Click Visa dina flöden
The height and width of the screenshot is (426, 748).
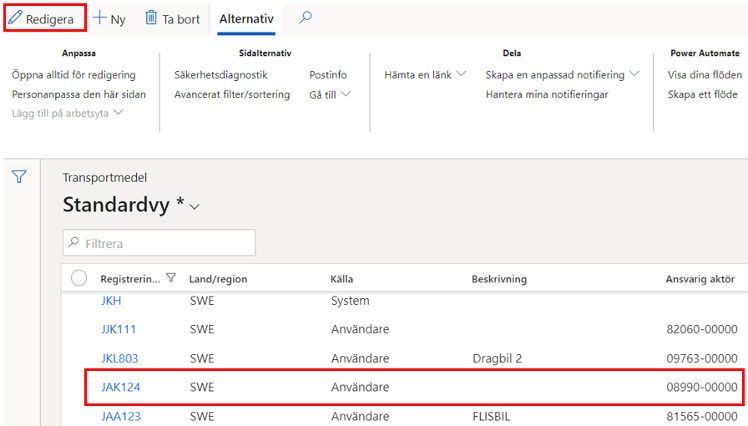[705, 75]
